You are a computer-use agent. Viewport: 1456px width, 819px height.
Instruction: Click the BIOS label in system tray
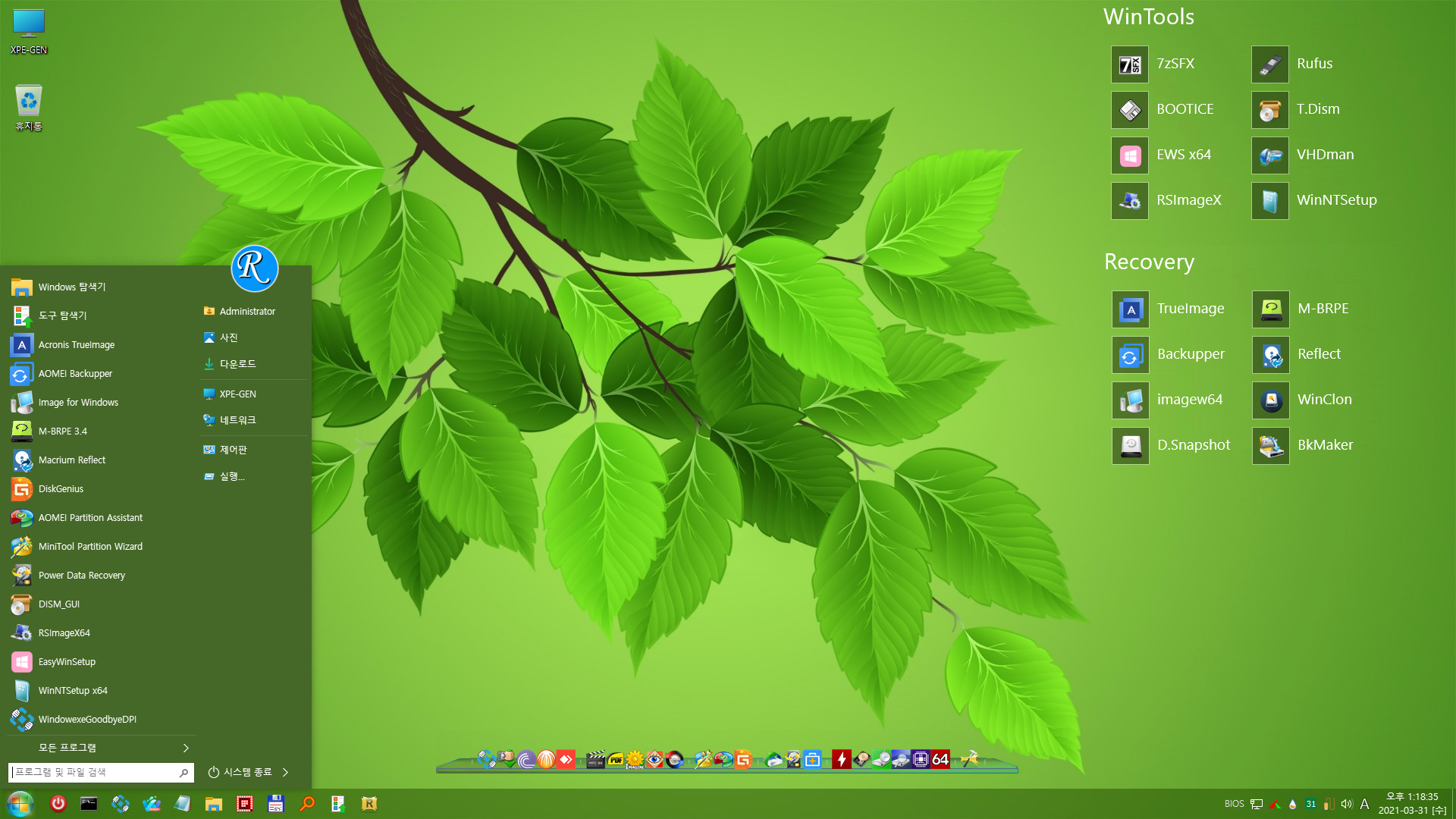(x=1234, y=804)
